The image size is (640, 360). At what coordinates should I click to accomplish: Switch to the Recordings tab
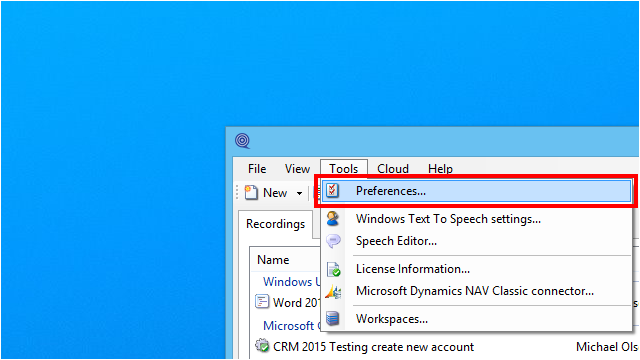(276, 224)
